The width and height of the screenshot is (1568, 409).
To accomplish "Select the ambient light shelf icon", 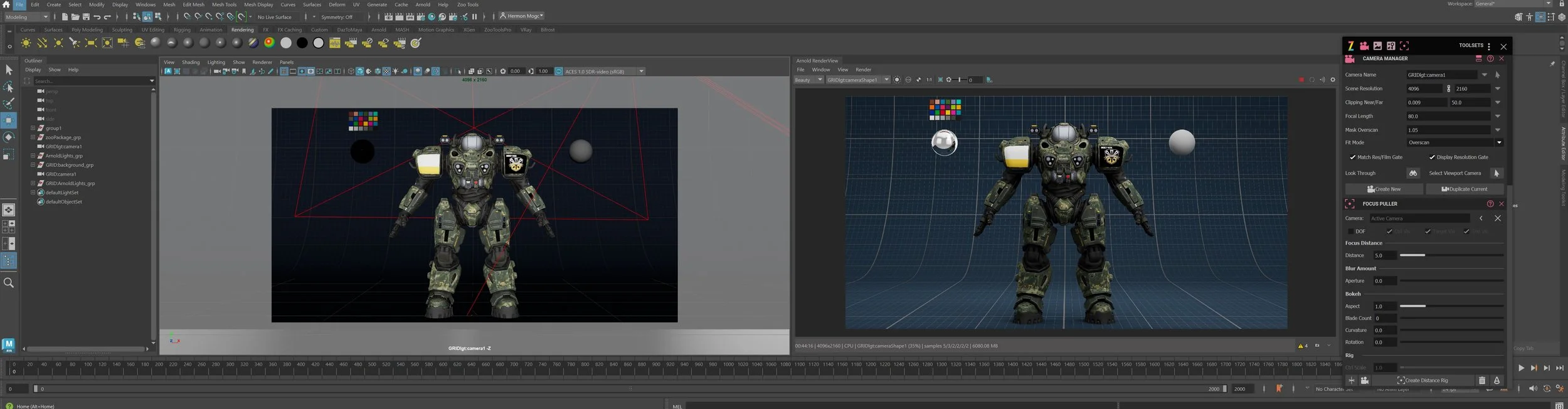I will click(26, 43).
